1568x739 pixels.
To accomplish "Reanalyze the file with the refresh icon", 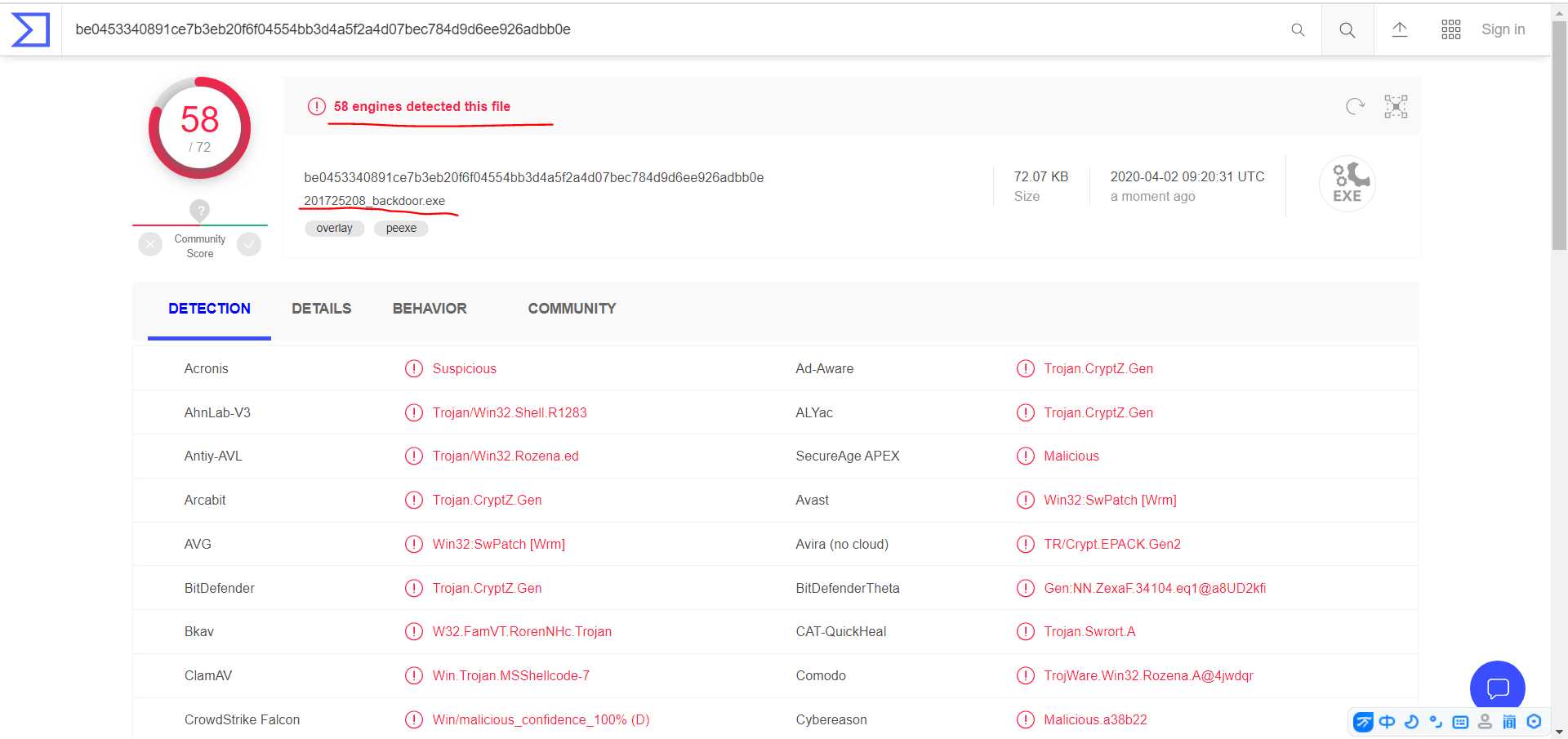I will pyautogui.click(x=1355, y=106).
